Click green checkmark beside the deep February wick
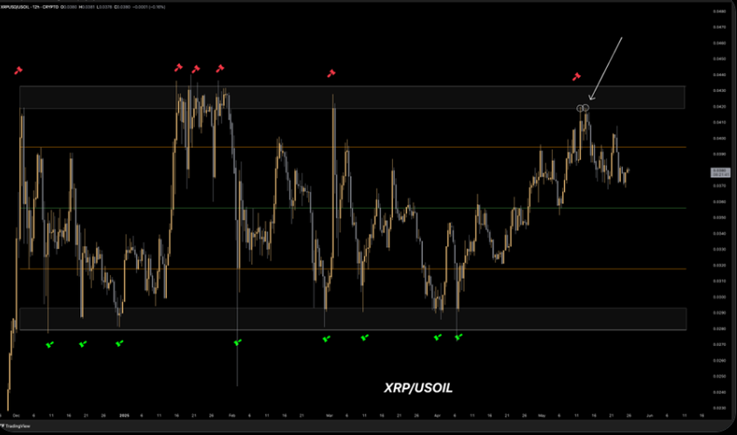Screen dimensions: 737x435 tap(238, 343)
